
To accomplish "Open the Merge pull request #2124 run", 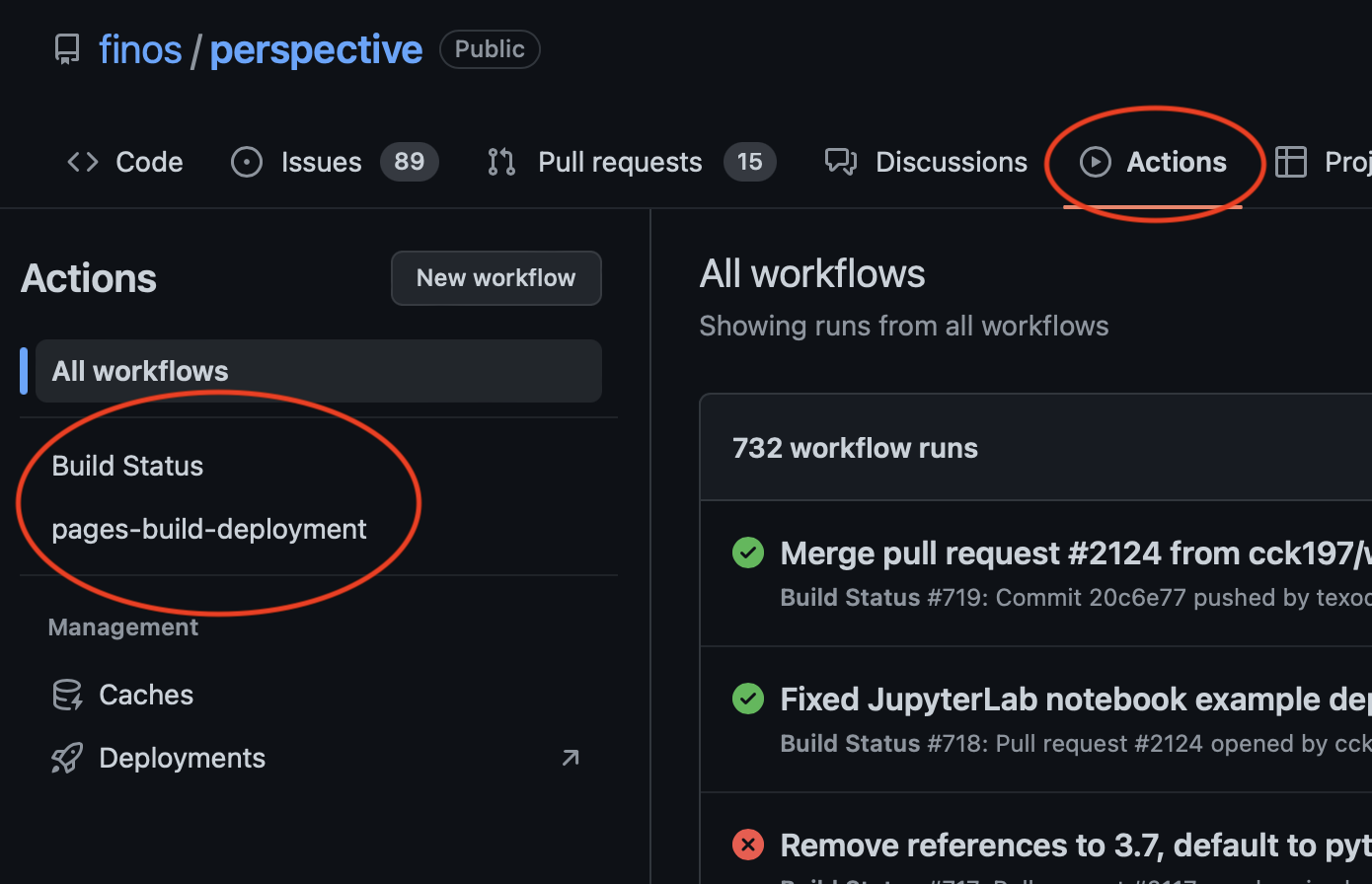I will [x=1076, y=553].
